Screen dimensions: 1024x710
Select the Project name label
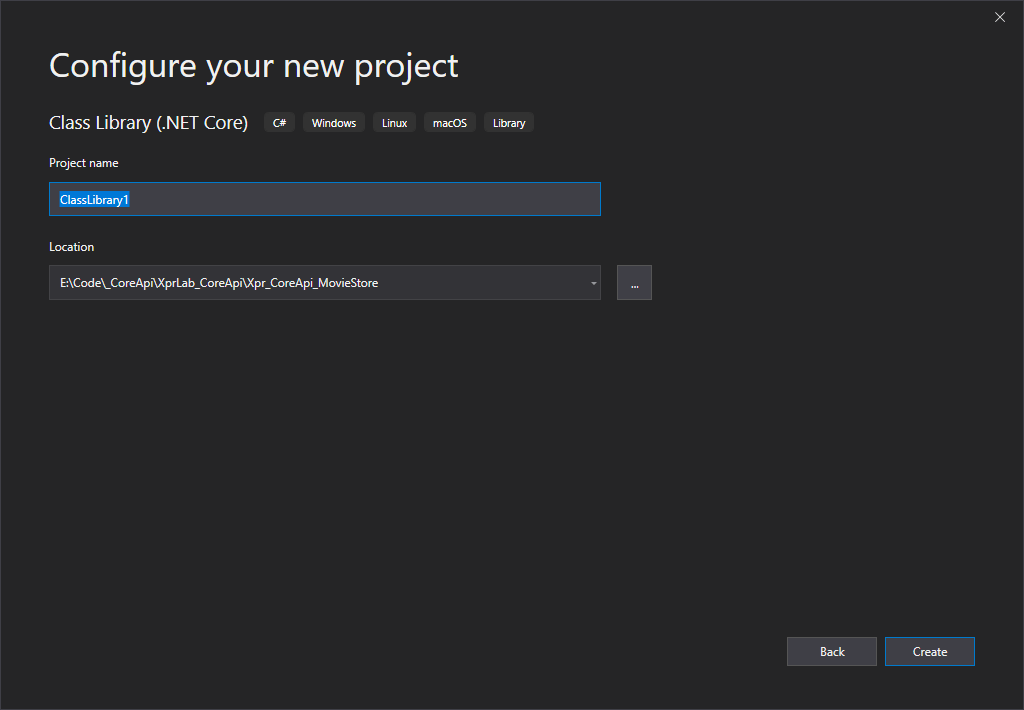(83, 162)
